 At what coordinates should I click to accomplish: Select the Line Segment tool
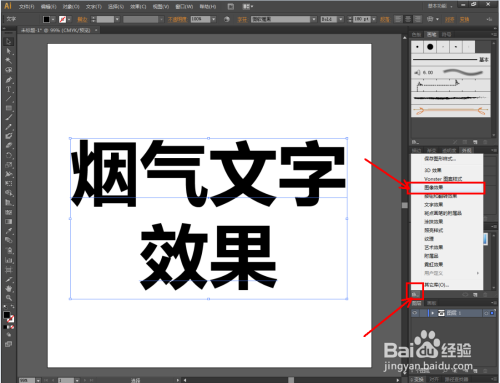pyautogui.click(x=9, y=99)
